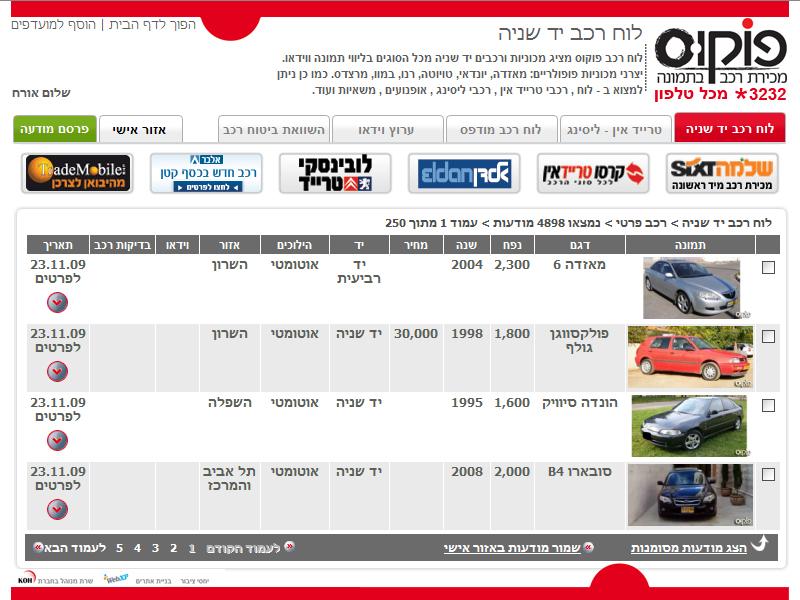
Task: Open the silver מאזדה 6 photo thumbnail
Action: (691, 288)
